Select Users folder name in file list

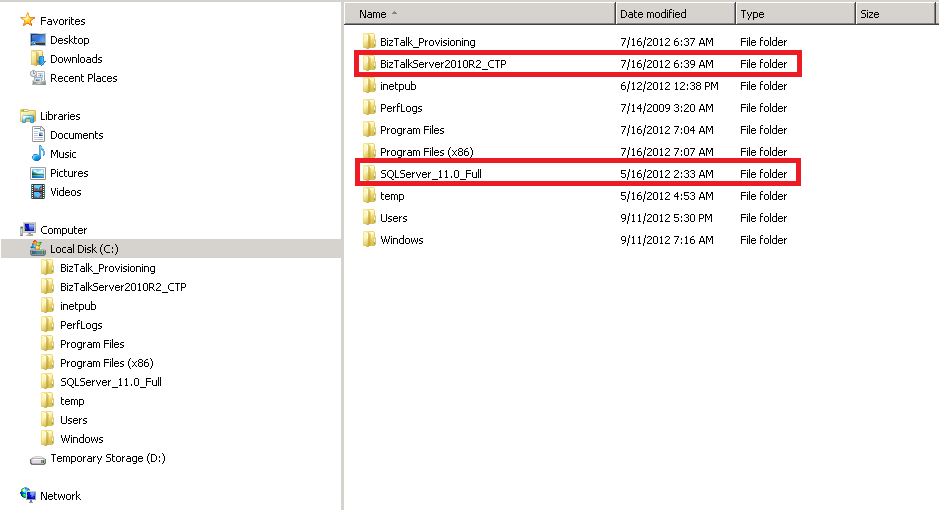393,218
